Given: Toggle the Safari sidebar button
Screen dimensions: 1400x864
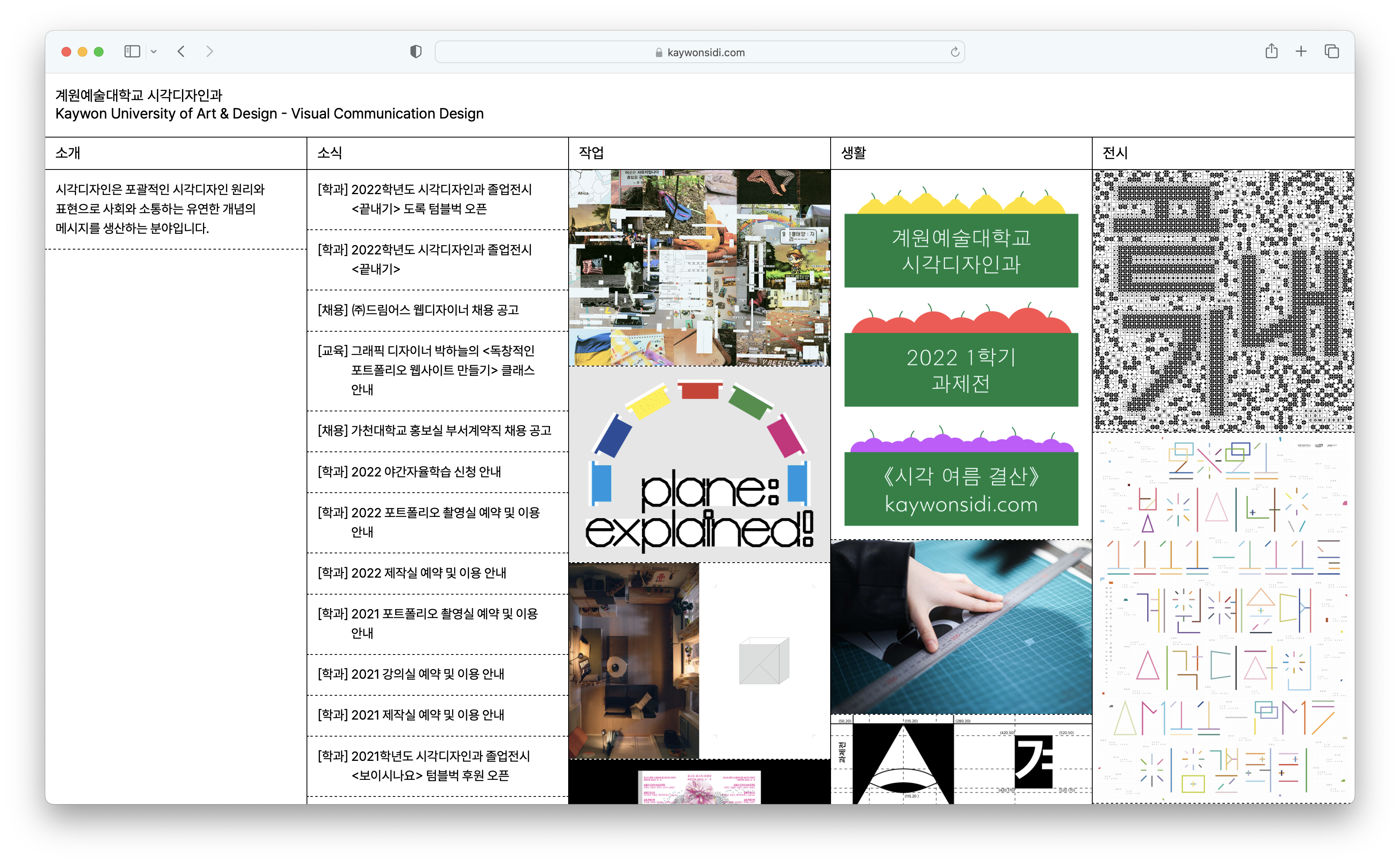Looking at the screenshot, I should pyautogui.click(x=132, y=51).
